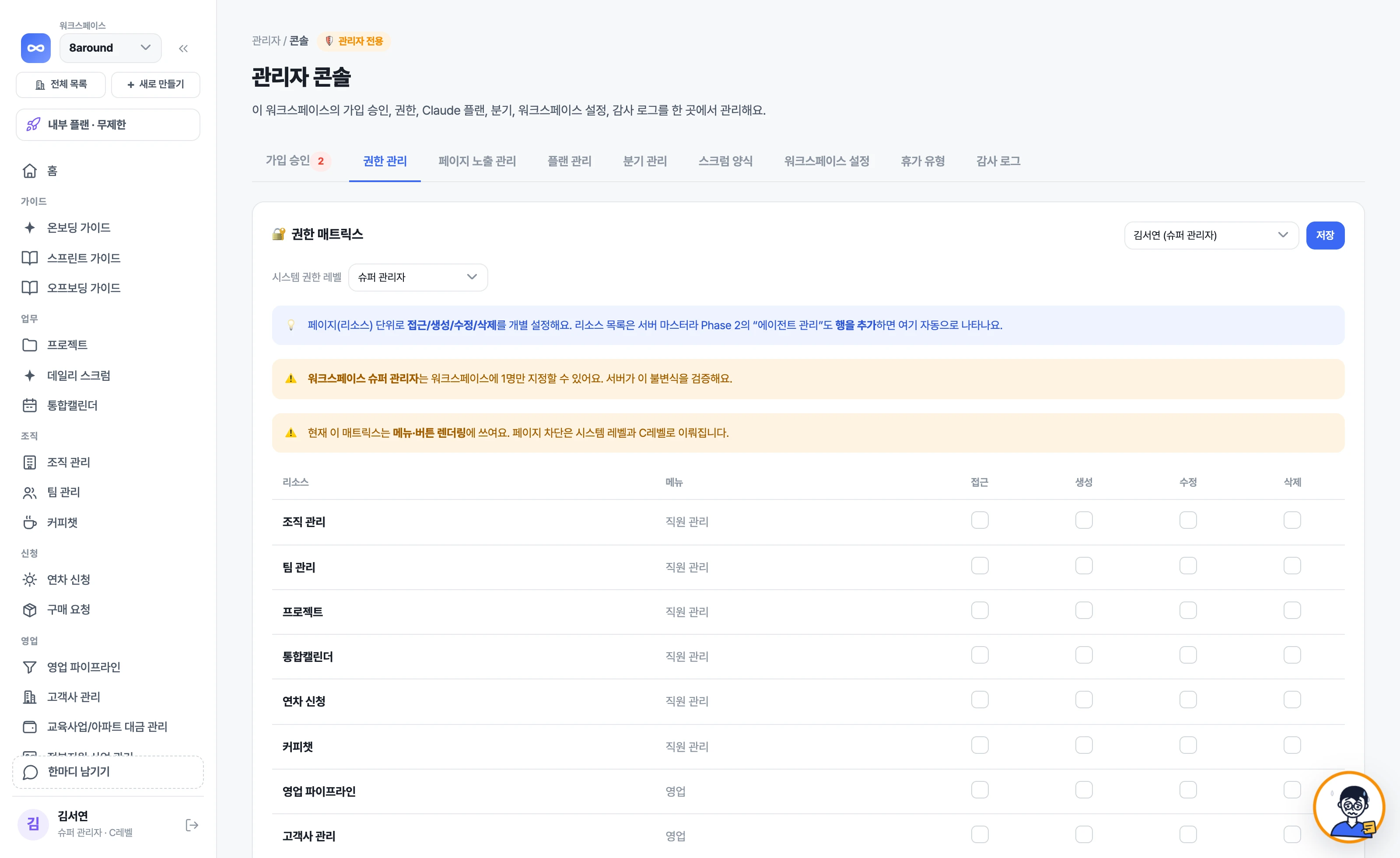Open 구매 요청 box icon

(30, 609)
